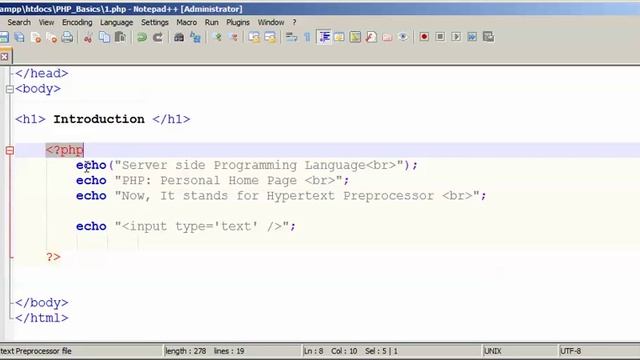Toggle Show All Characters pilcrow icon
Screen dimensions: 640x360
pyautogui.click(x=307, y=37)
